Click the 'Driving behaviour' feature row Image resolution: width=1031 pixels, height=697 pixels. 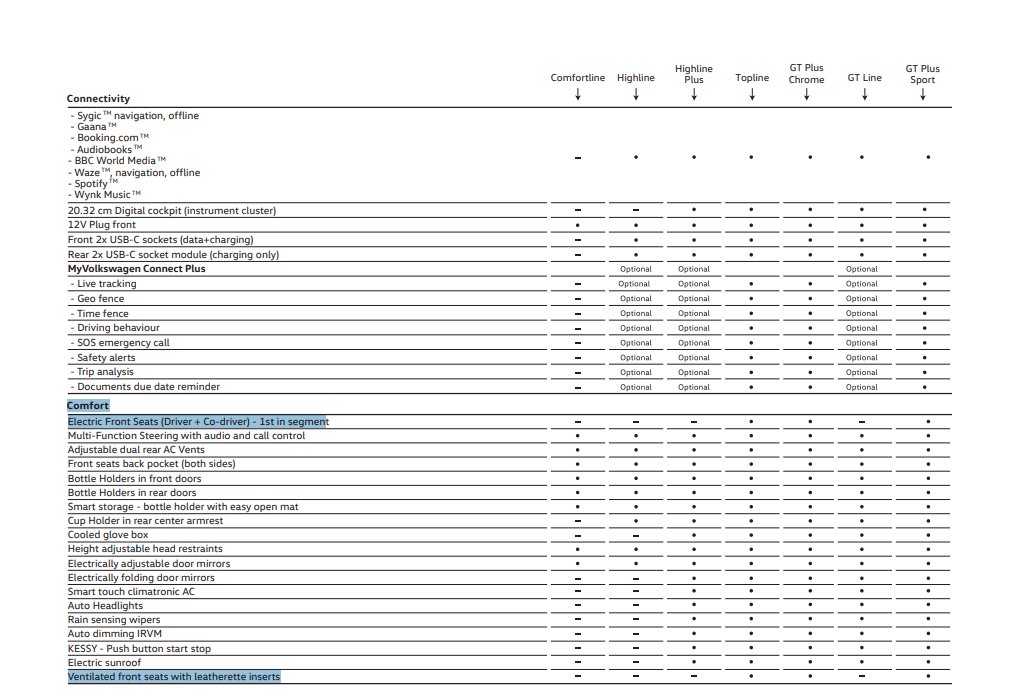(x=115, y=328)
